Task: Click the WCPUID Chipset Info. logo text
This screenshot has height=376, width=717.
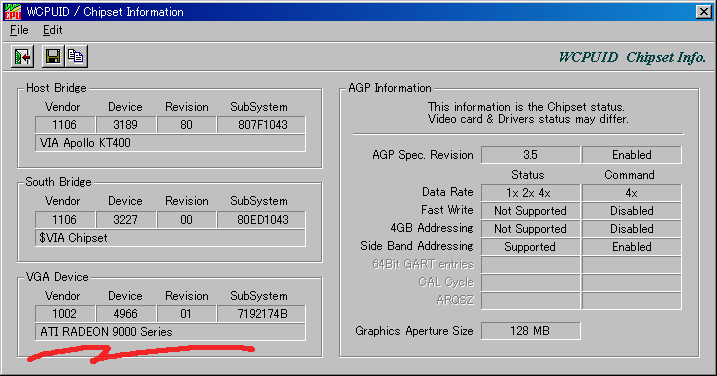Action: point(632,58)
